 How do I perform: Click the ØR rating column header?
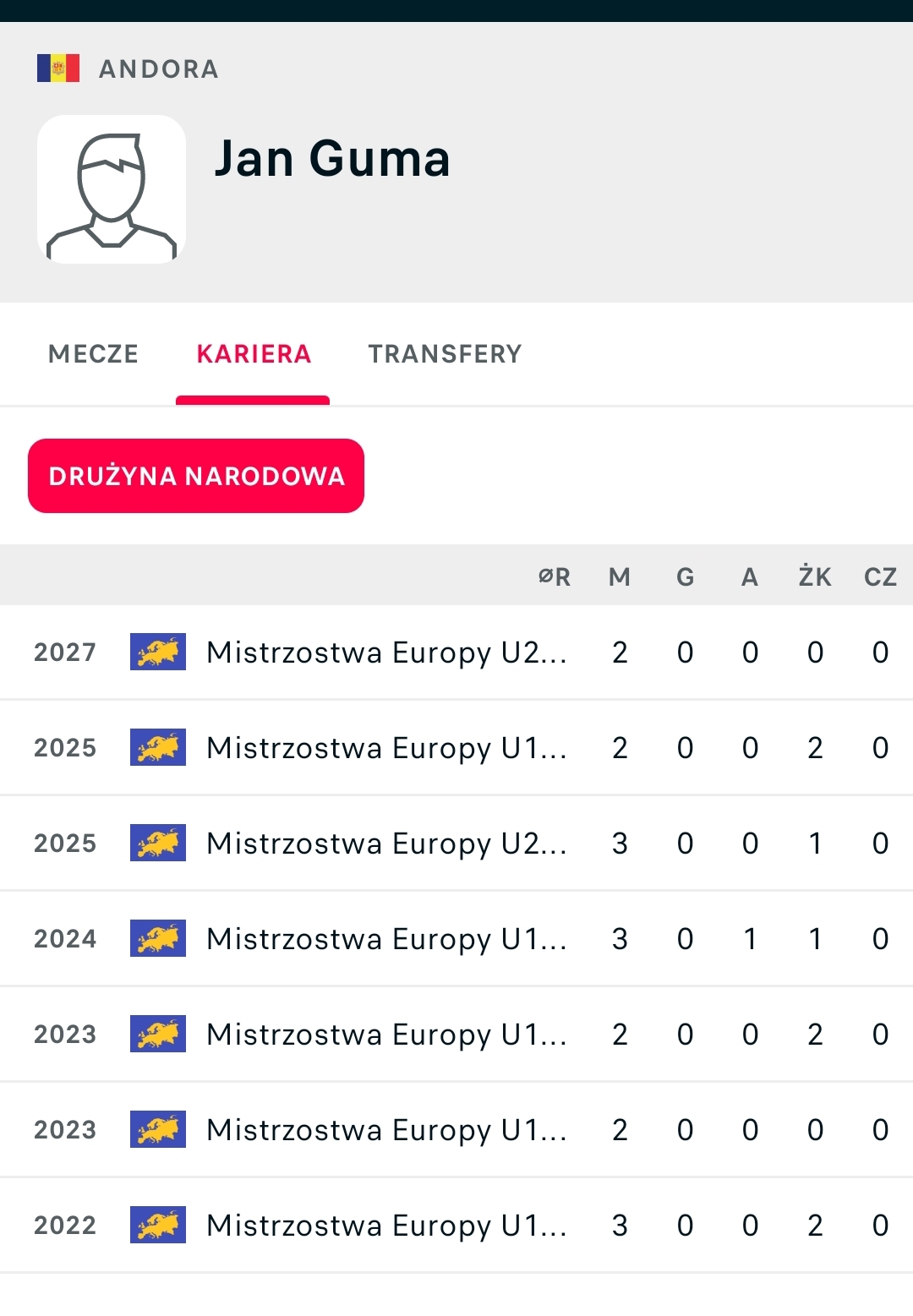coord(555,577)
